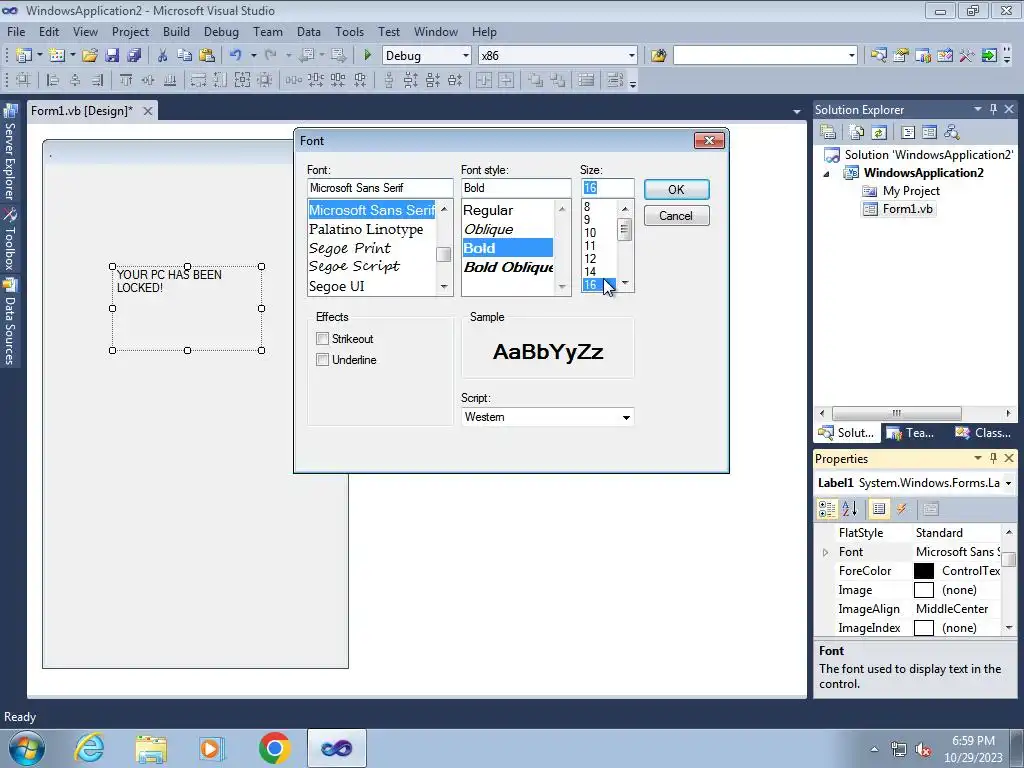Screen dimensions: 1024x768
Task: Select Bold Oblique font style
Action: [x=507, y=267]
